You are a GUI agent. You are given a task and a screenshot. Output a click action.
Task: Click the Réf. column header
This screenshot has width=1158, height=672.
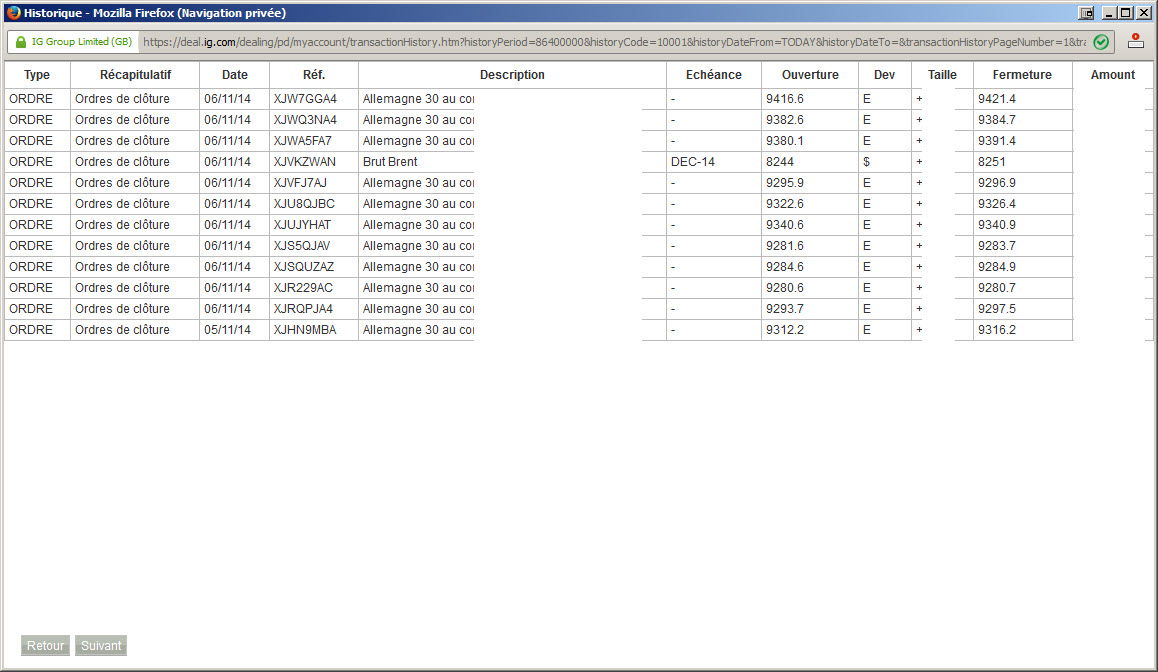coord(314,75)
